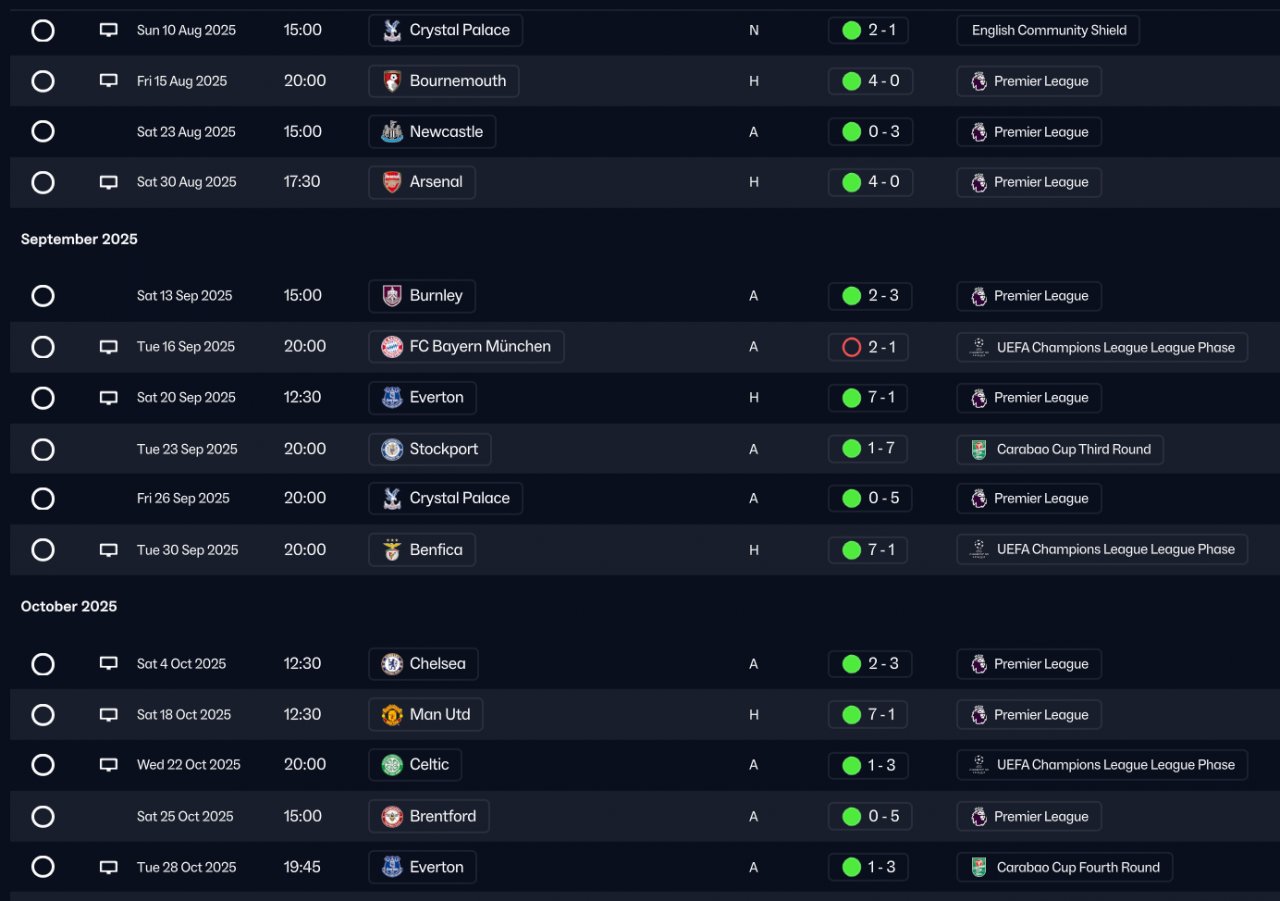The width and height of the screenshot is (1280, 901).
Task: Click the red loss indicator on the Bayern result
Action: pyautogui.click(x=852, y=347)
